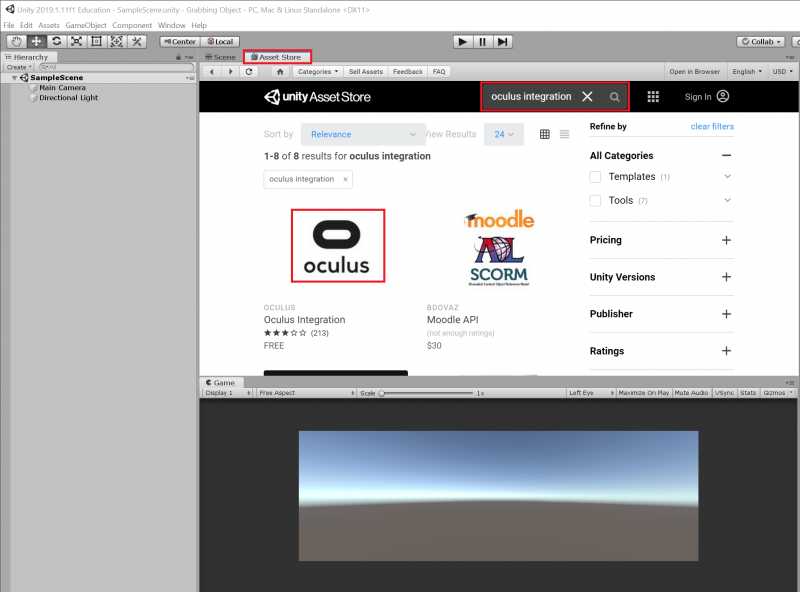Expand the Tools subcategories chevron
The height and width of the screenshot is (592, 800).
(x=728, y=200)
